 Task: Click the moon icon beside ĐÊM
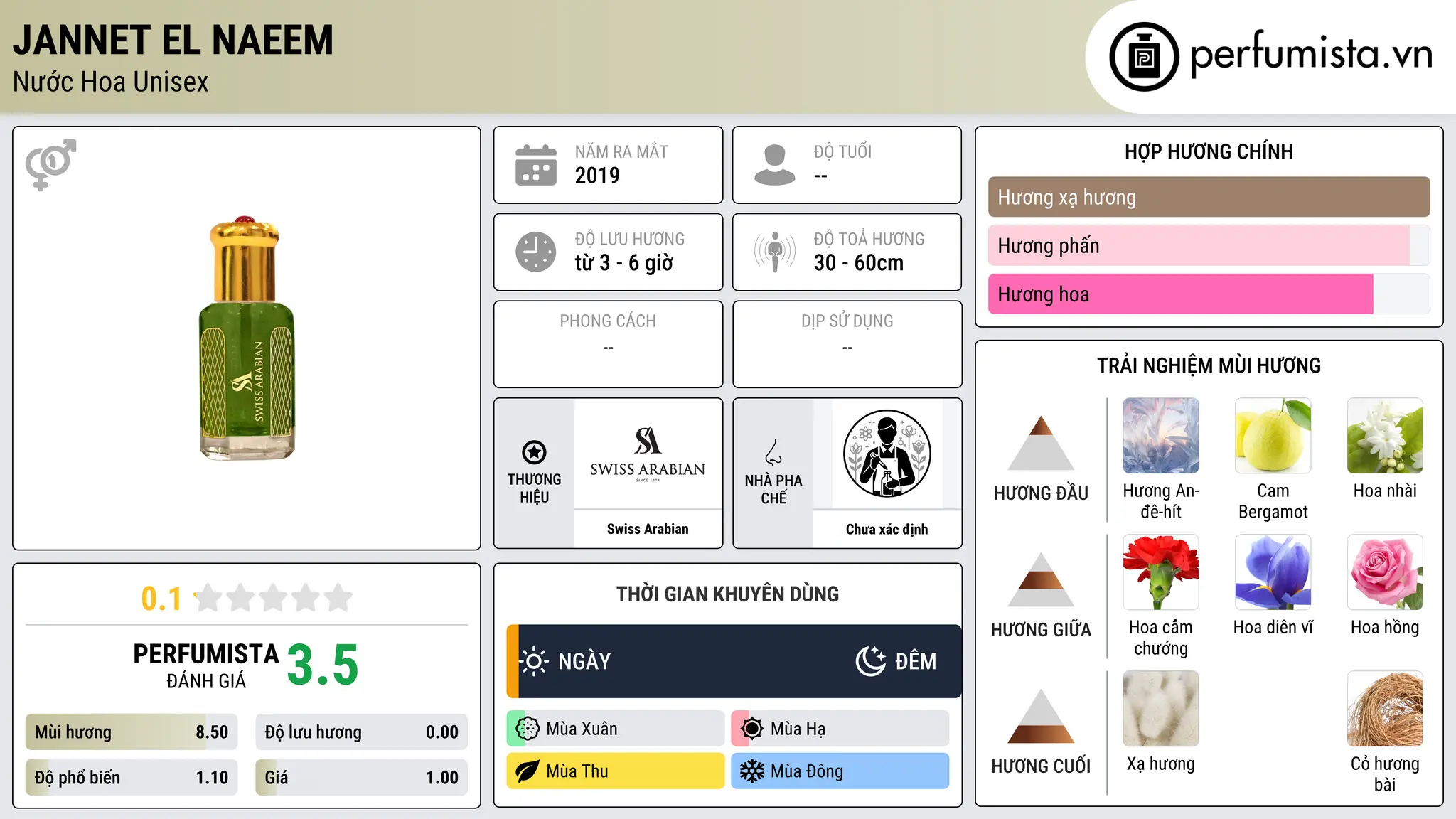coord(870,661)
